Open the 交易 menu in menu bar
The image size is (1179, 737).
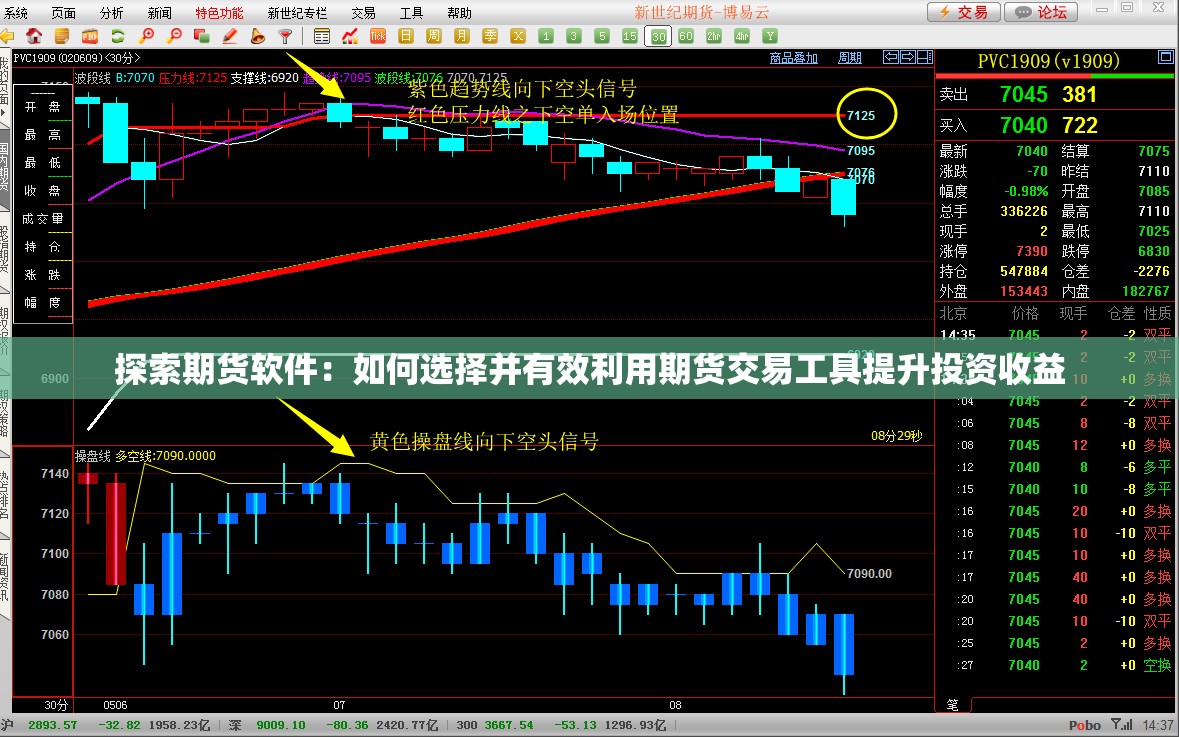pos(363,13)
